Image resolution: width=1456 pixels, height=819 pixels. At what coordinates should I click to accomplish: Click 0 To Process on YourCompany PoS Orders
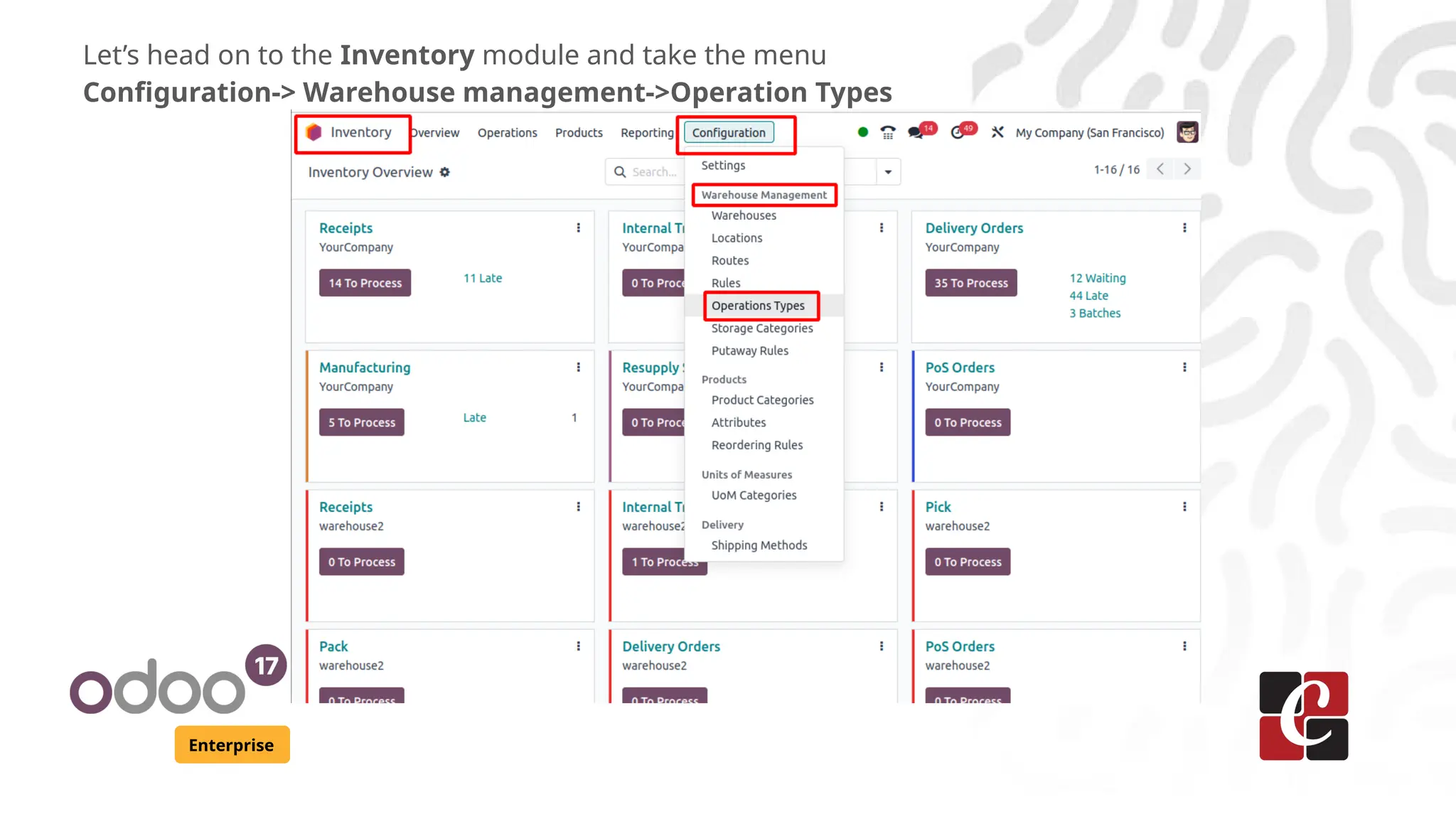pyautogui.click(x=968, y=422)
